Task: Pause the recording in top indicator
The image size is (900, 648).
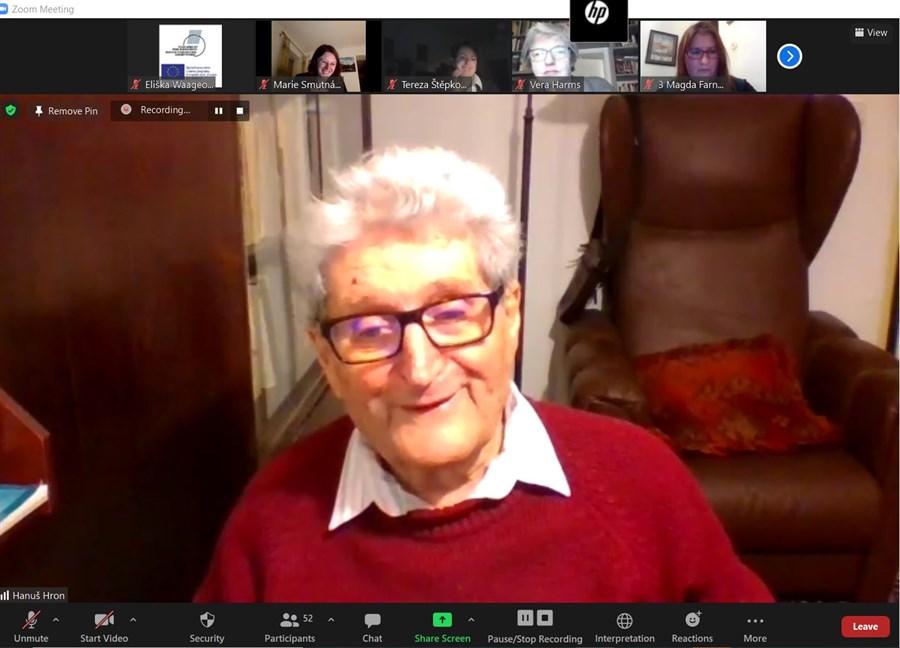Action: [x=218, y=110]
